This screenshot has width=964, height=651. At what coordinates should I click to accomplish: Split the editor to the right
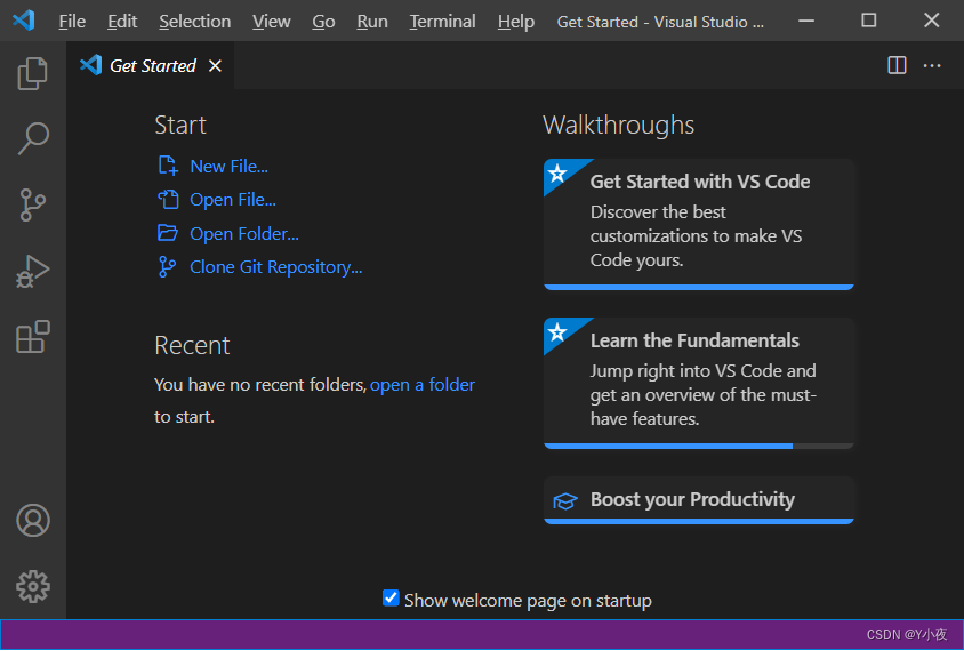897,65
